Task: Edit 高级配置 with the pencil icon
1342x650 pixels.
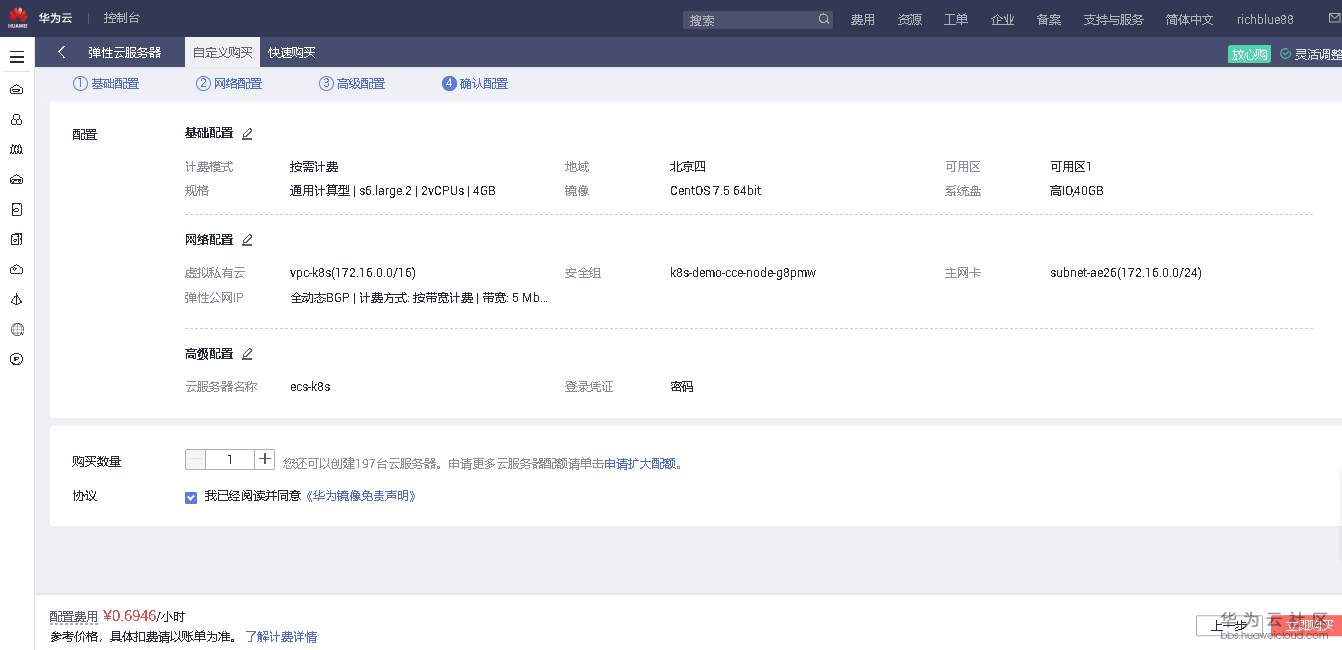Action: [x=247, y=354]
